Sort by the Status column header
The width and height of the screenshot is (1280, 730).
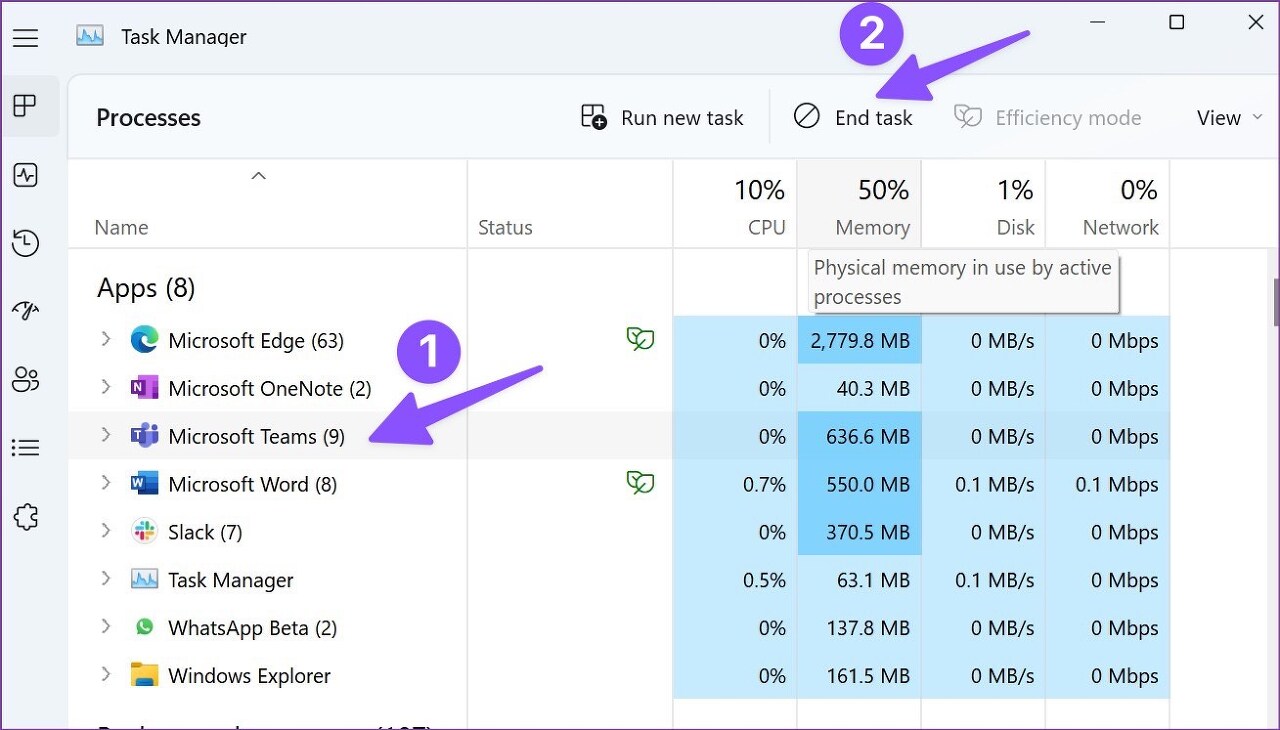(x=570, y=204)
